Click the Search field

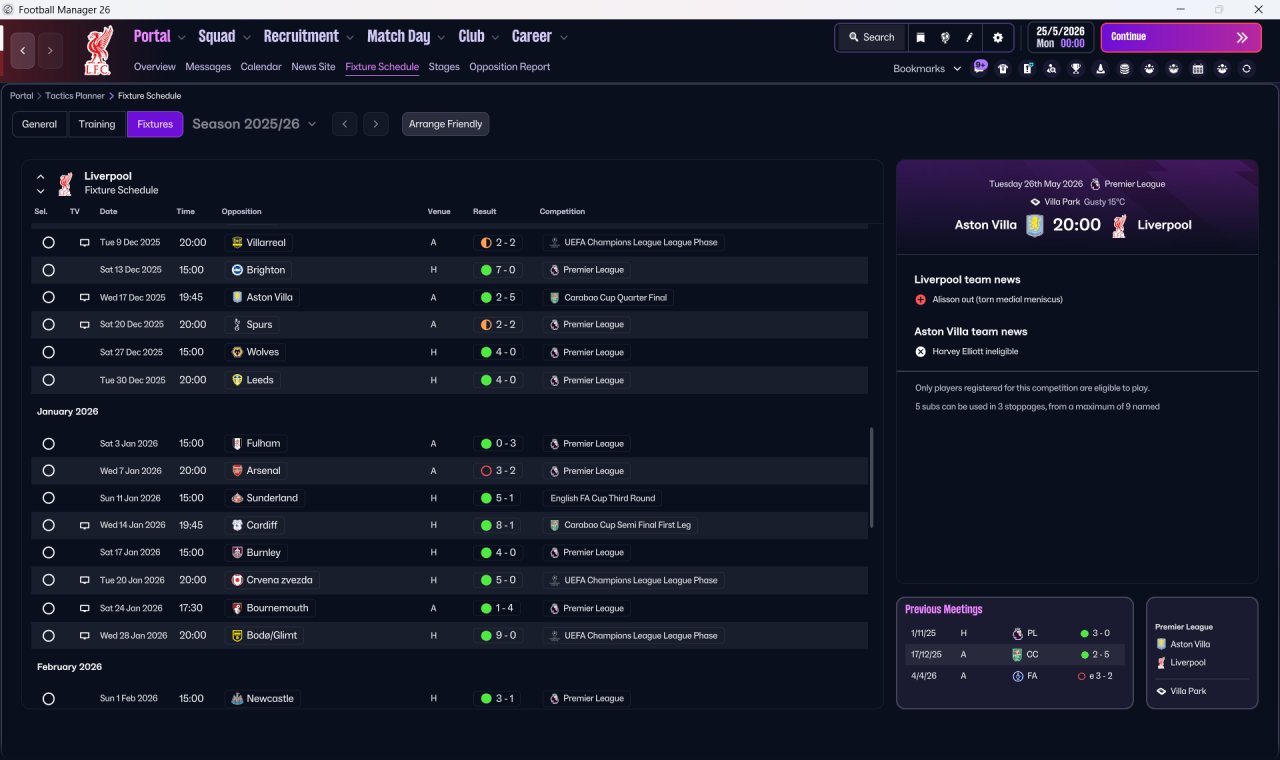pyautogui.click(x=871, y=38)
